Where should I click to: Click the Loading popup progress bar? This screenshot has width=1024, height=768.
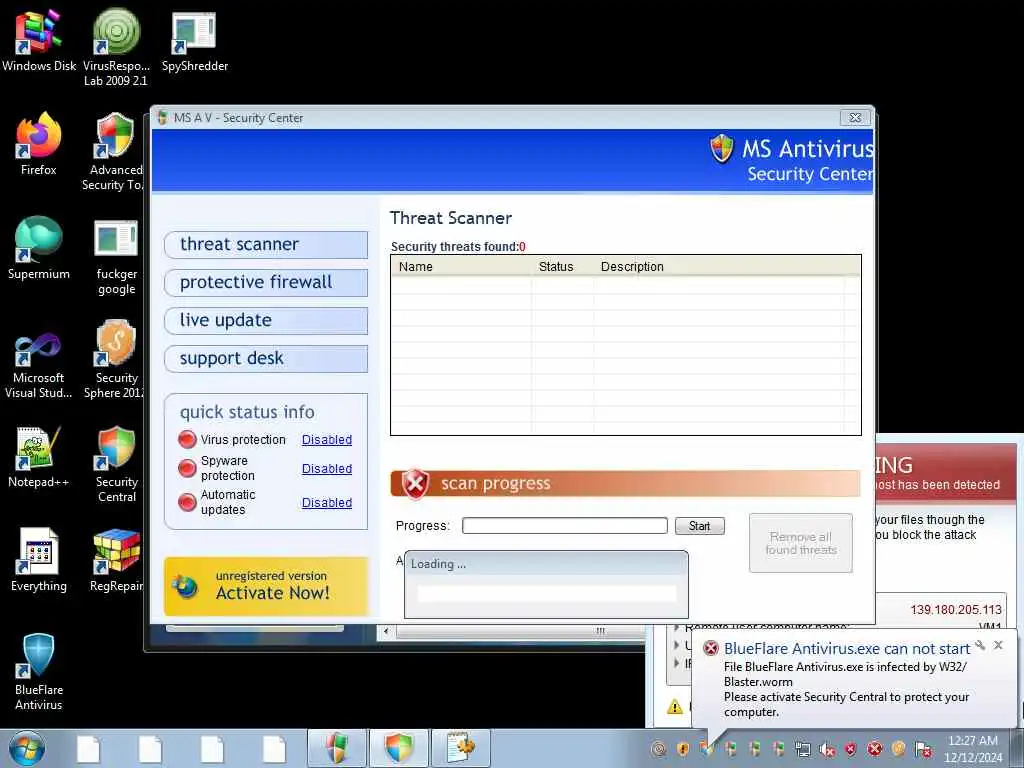[547, 593]
